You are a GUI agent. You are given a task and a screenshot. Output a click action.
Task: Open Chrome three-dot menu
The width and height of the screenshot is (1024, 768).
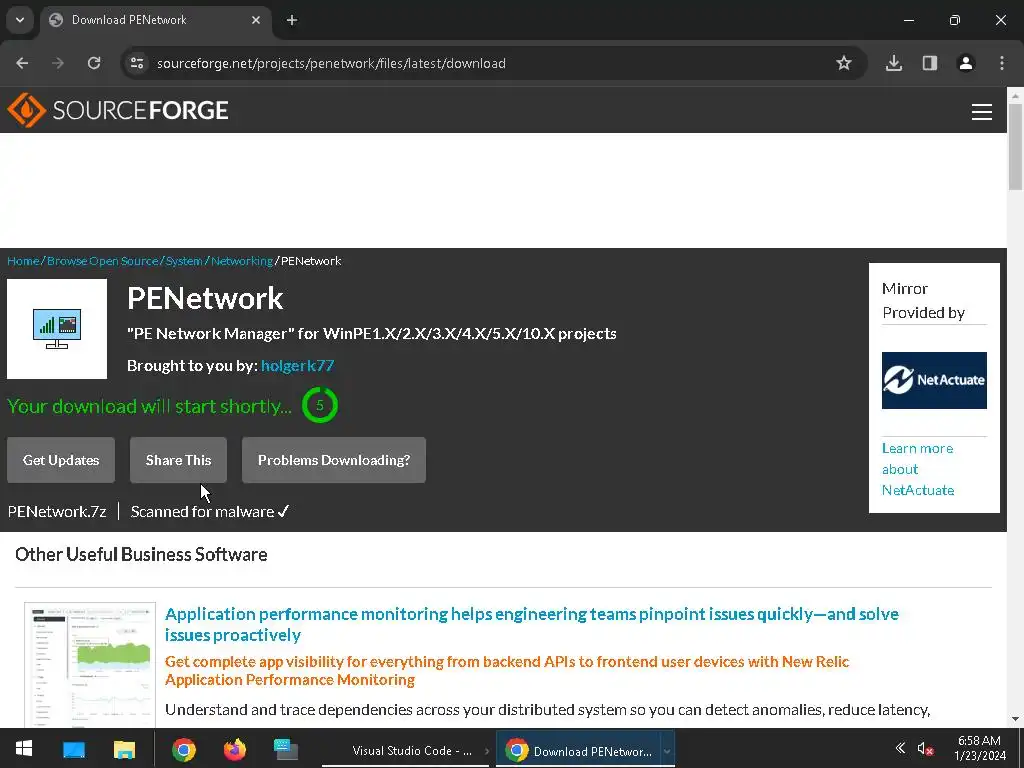(1002, 63)
